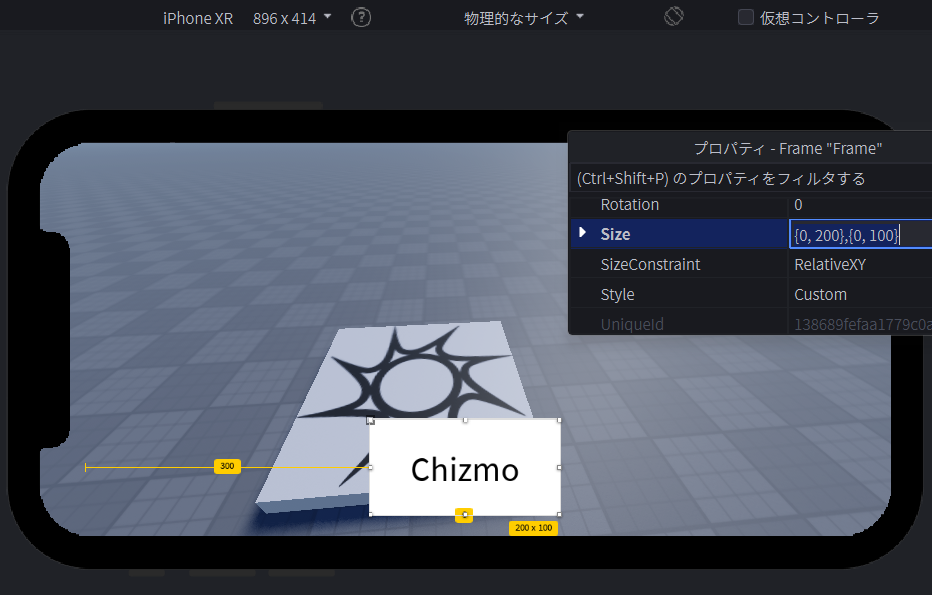Click the bottom-left resize handle of frame
This screenshot has width=932, height=595.
click(x=370, y=514)
